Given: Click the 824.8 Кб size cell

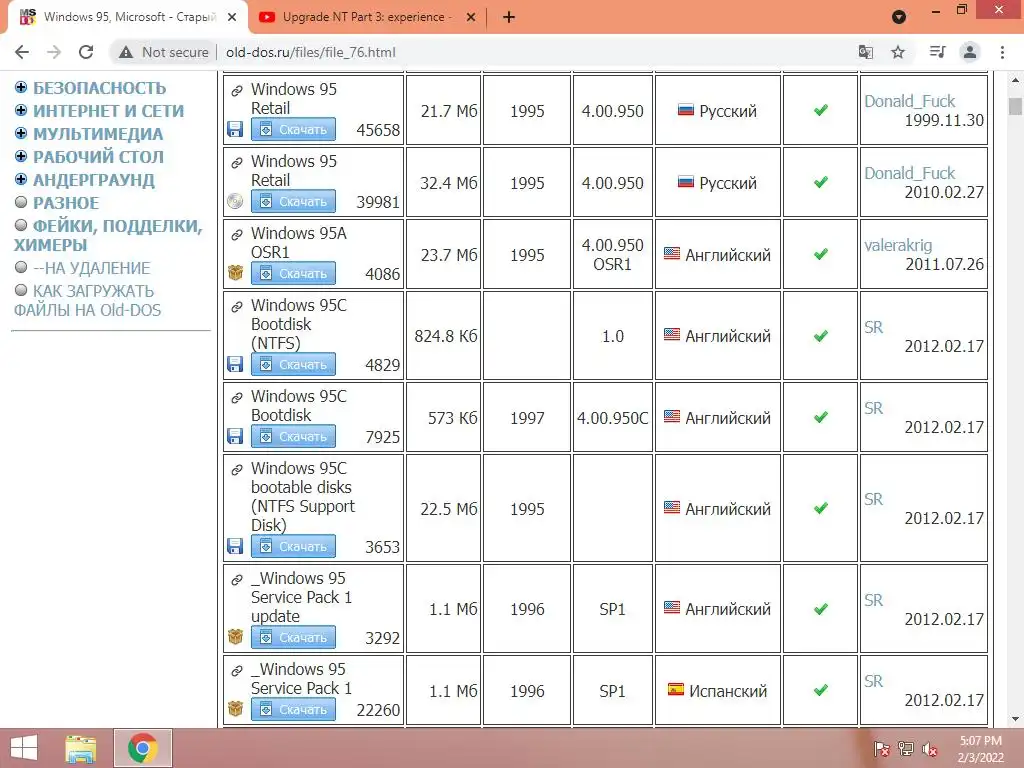Looking at the screenshot, I should tap(445, 336).
